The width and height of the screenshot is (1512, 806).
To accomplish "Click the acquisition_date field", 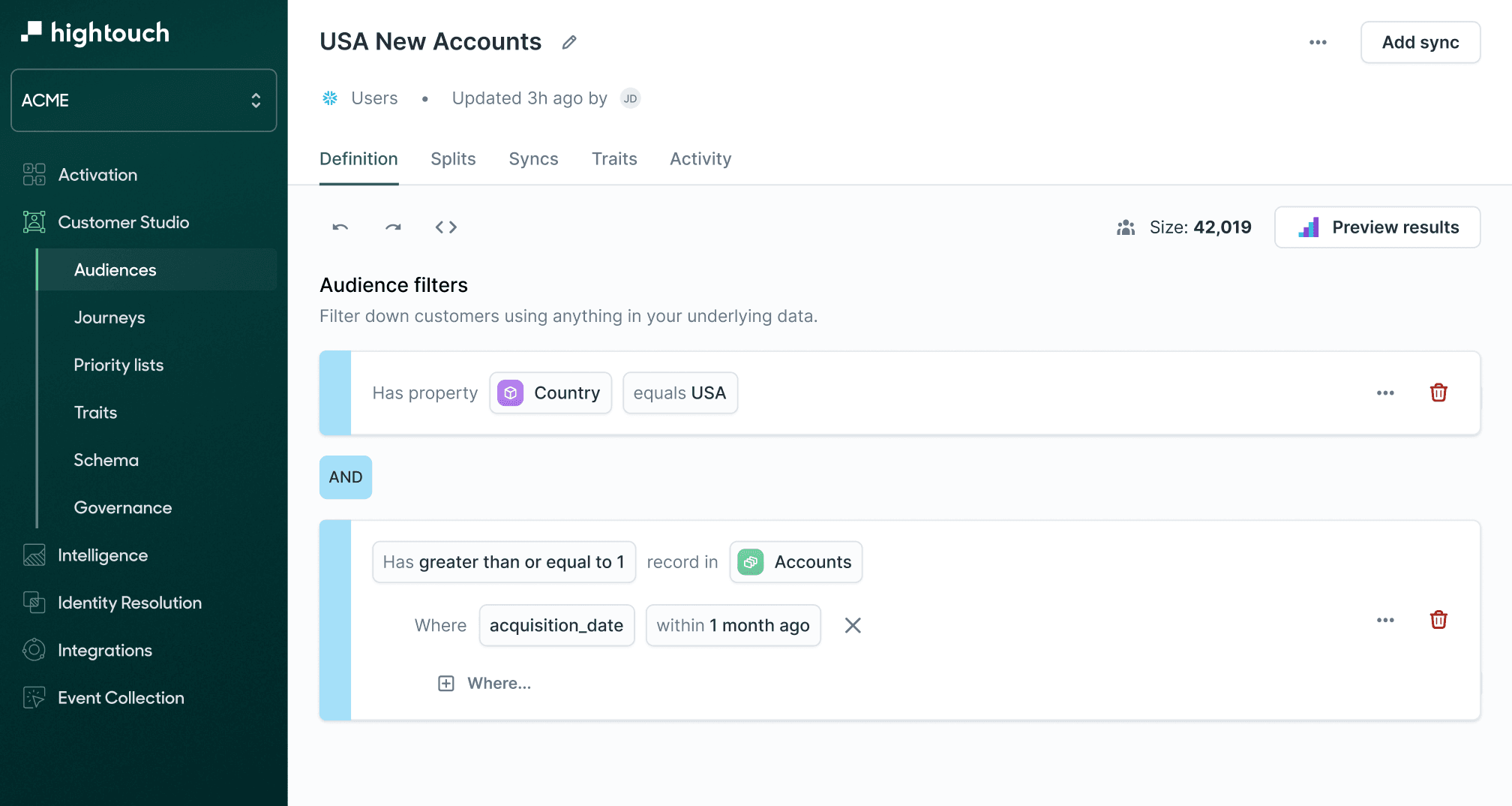I will click(x=556, y=625).
